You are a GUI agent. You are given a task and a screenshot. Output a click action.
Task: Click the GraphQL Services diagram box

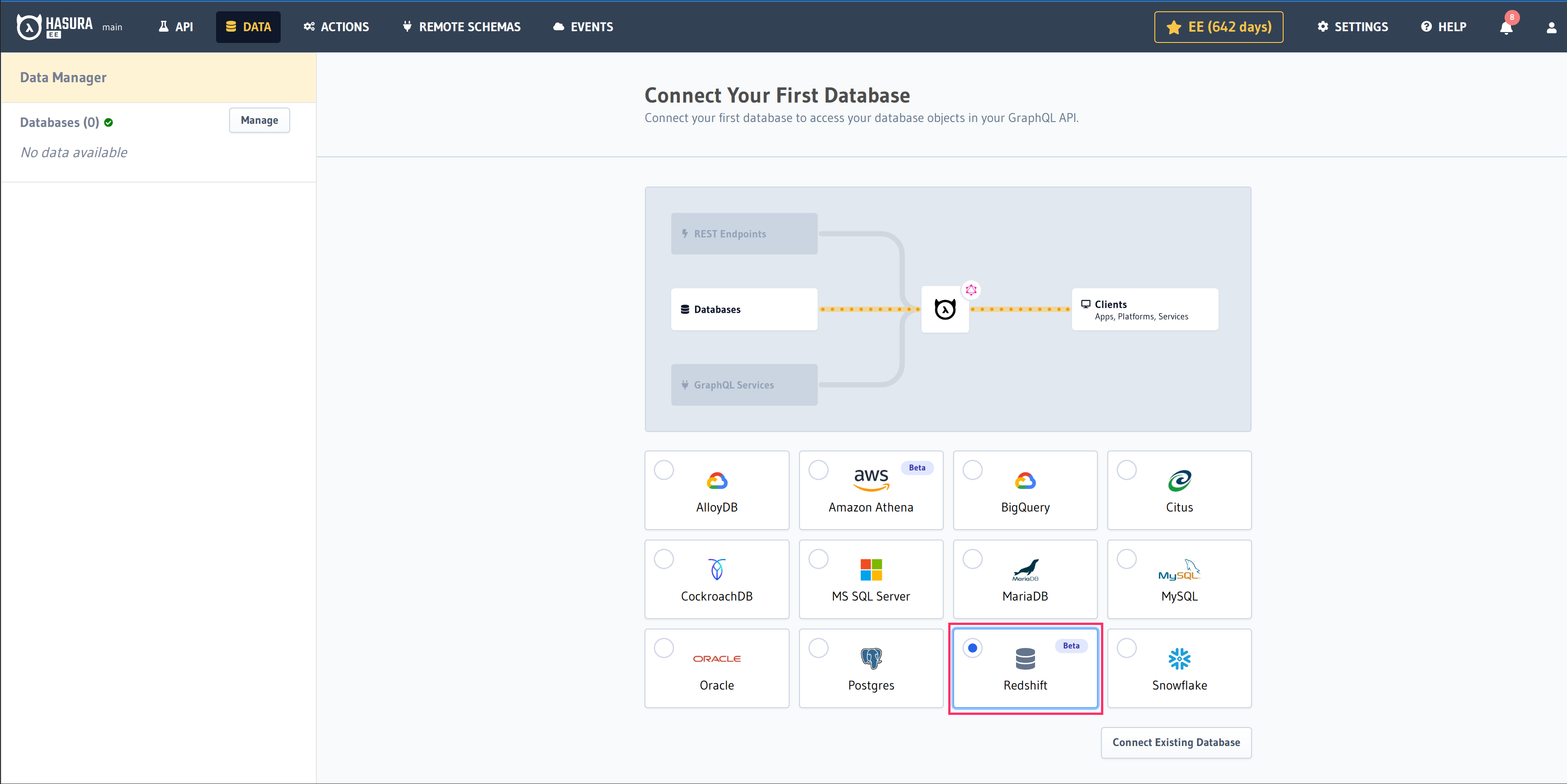point(744,385)
